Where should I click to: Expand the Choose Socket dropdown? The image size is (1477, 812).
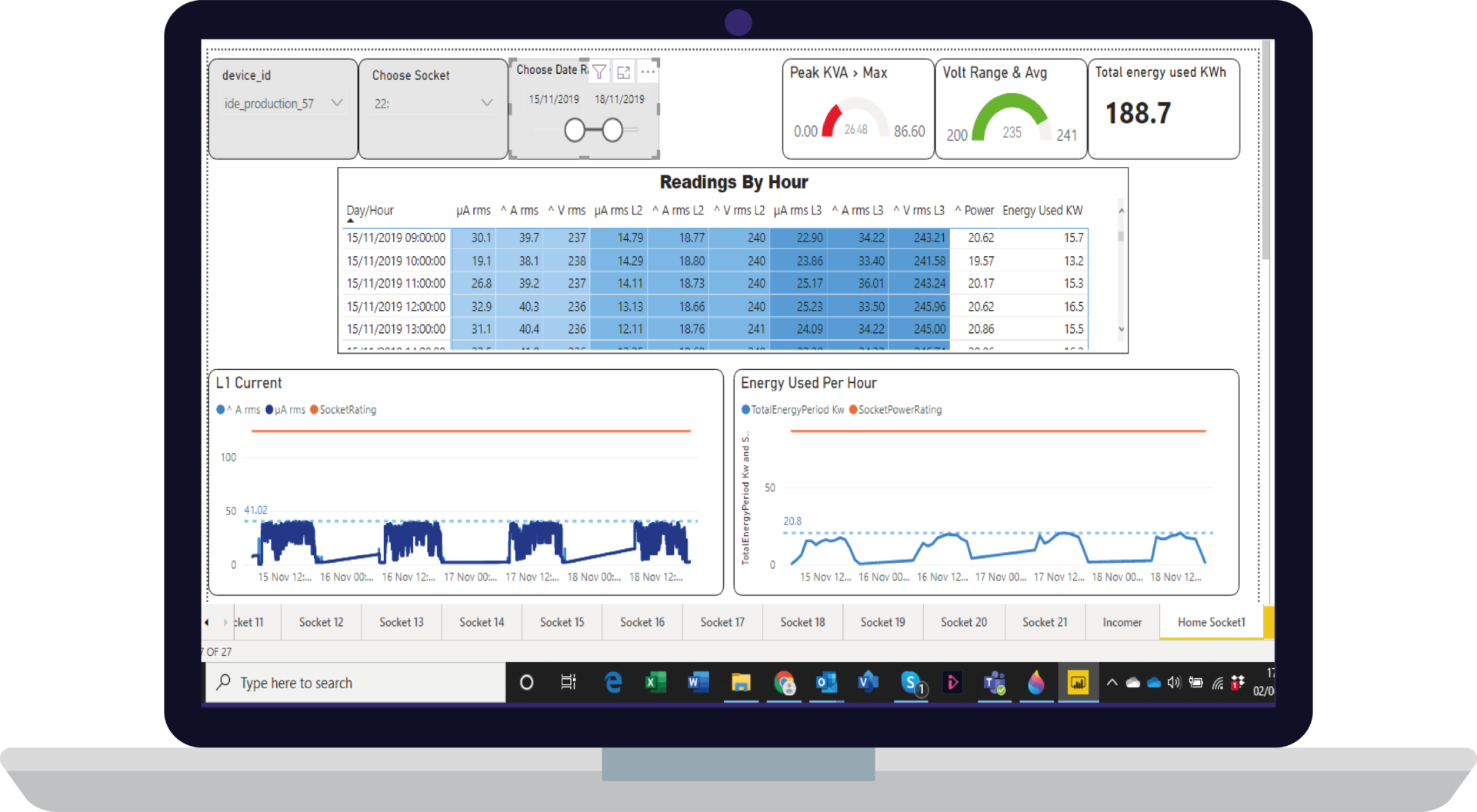(x=486, y=103)
